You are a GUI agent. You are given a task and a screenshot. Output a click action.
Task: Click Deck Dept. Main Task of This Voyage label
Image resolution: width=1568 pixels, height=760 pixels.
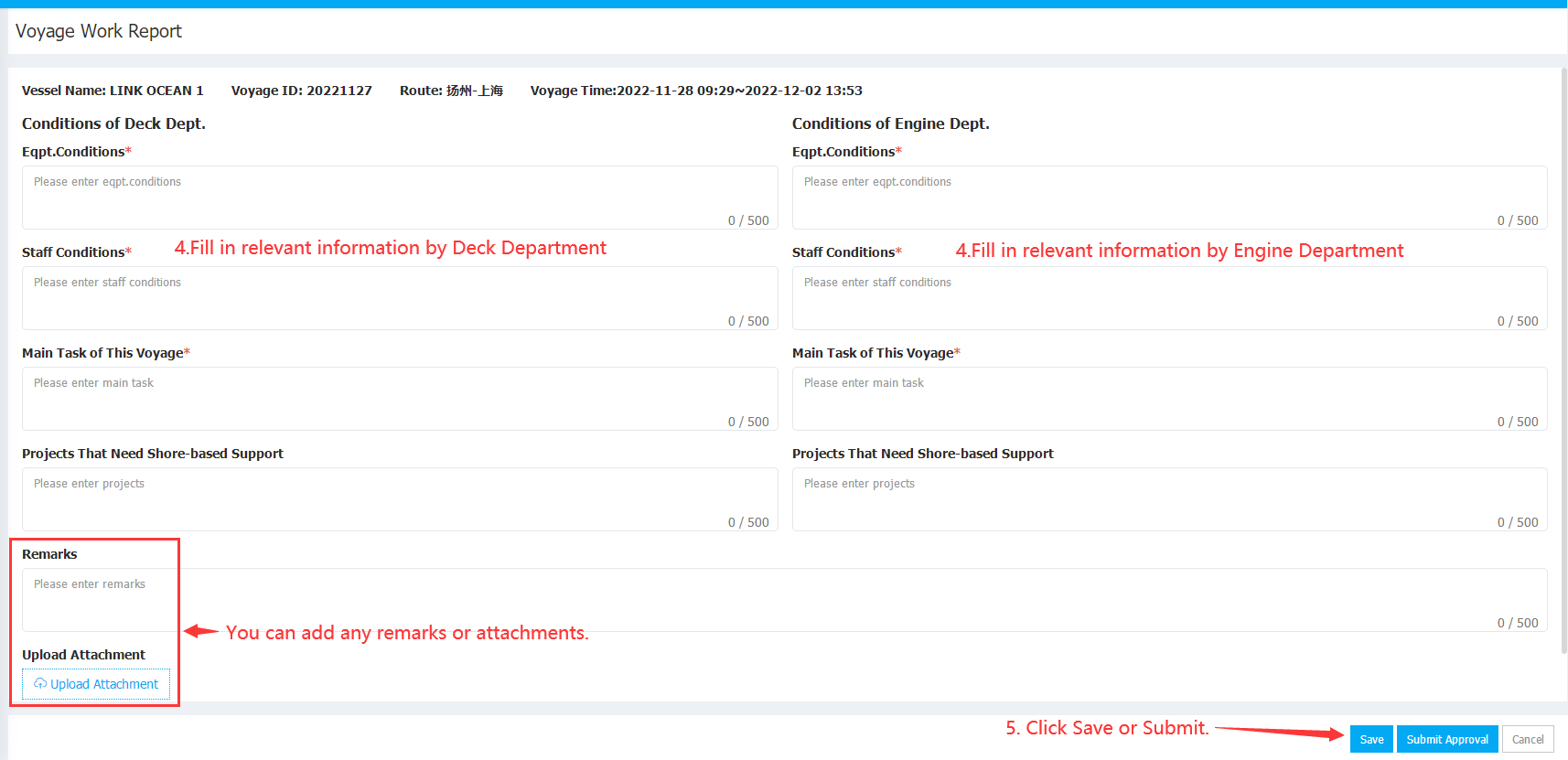coord(106,353)
